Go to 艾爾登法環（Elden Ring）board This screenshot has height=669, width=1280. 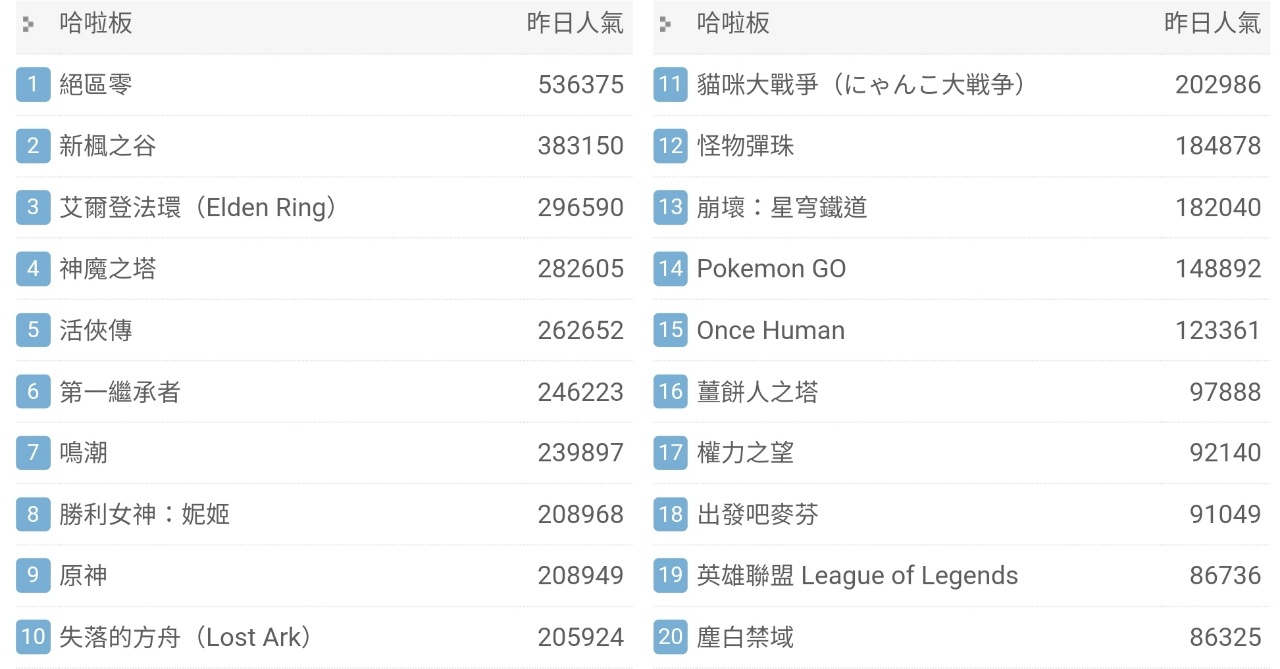tap(198, 207)
